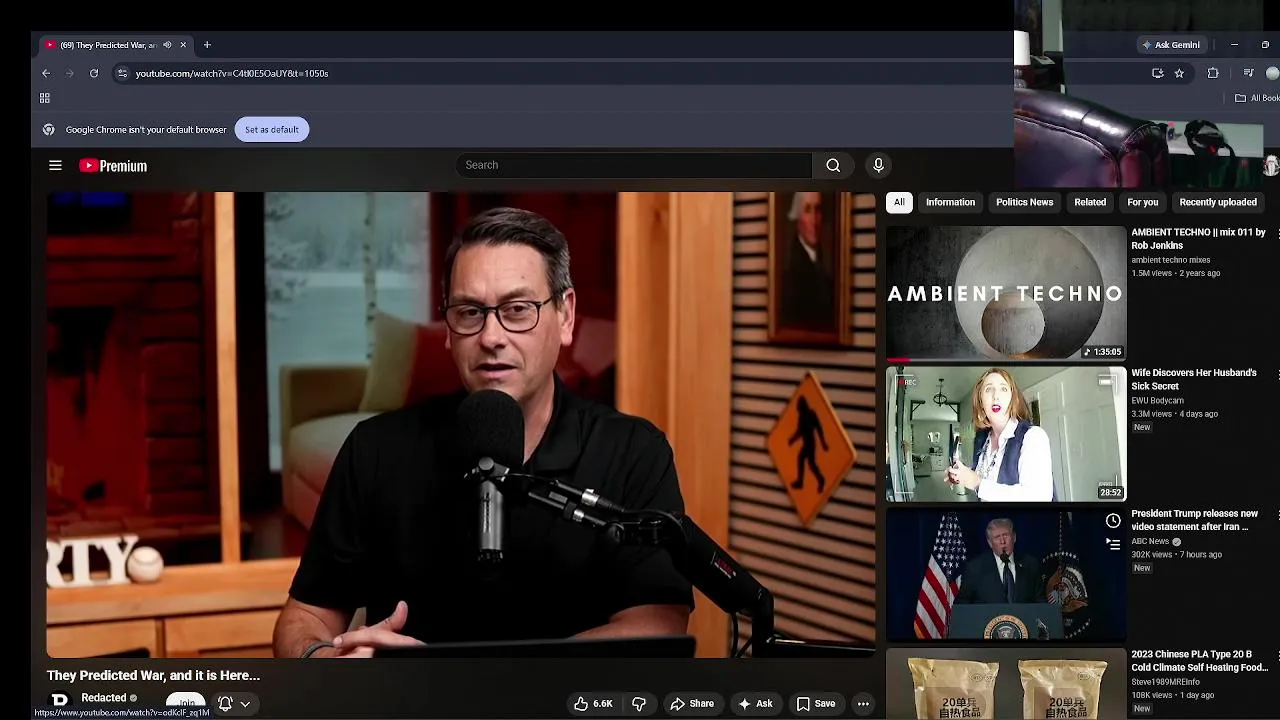The height and width of the screenshot is (720, 1280).
Task: Like the video with thumbs up
Action: tap(592, 704)
